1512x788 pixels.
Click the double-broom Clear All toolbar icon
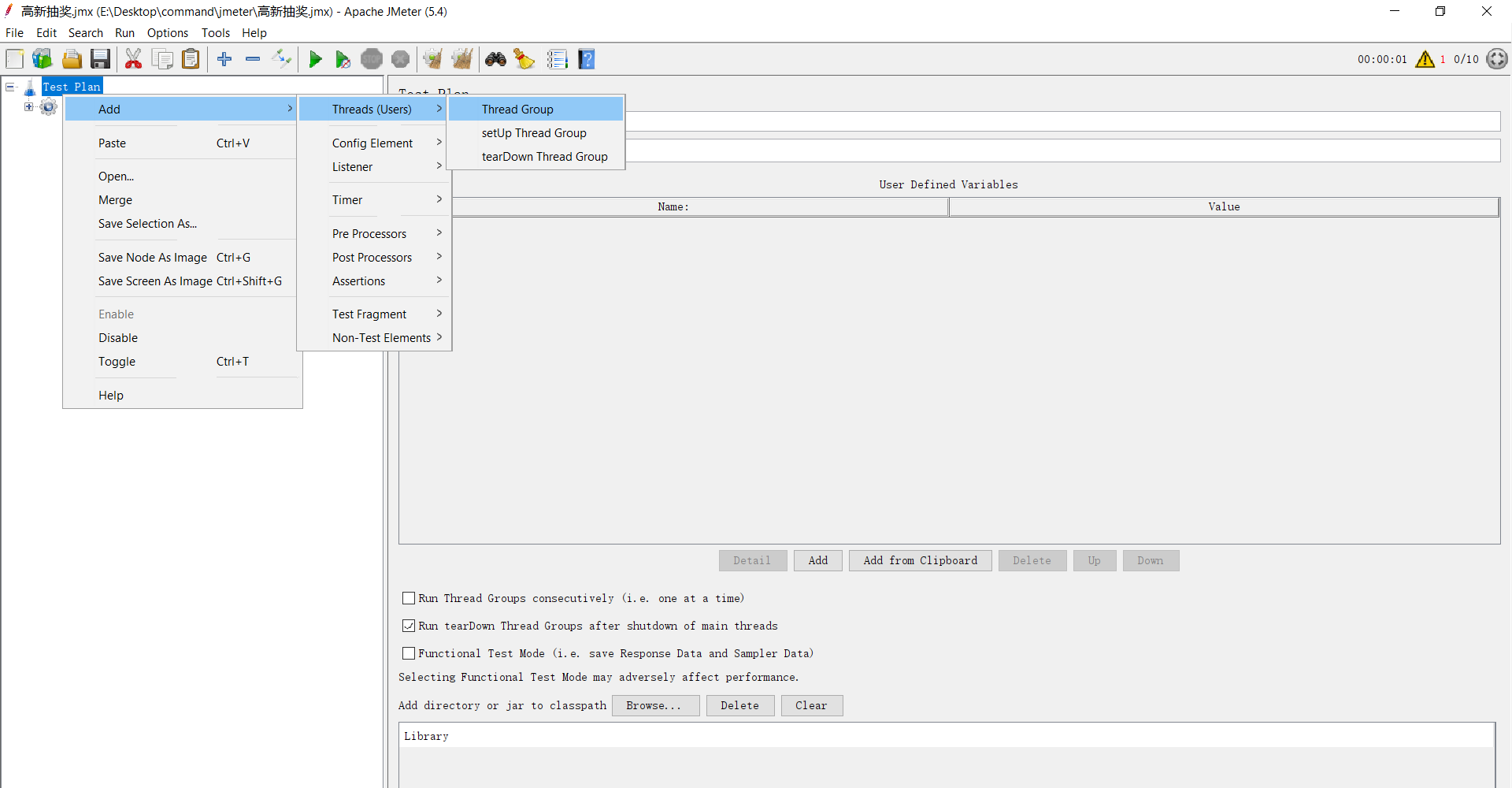[462, 59]
